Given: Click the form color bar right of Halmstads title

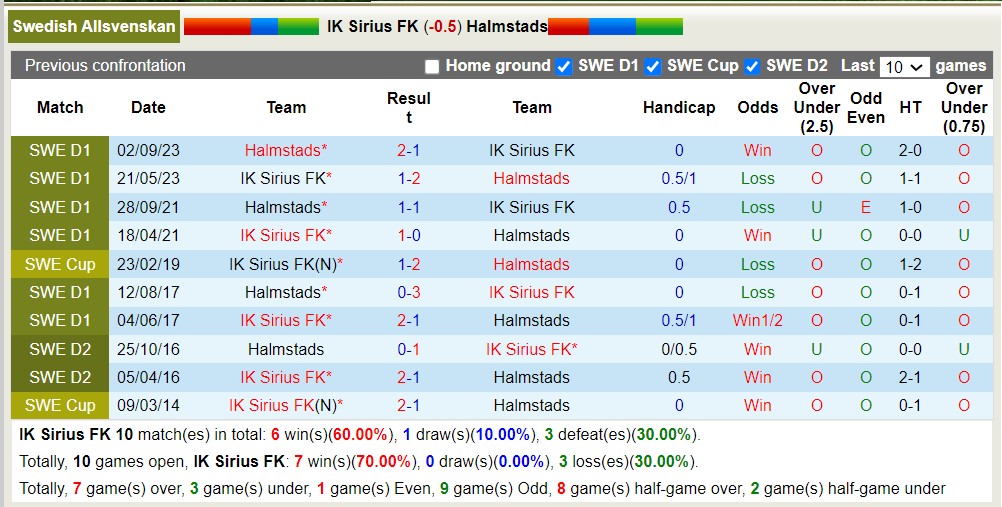Looking at the screenshot, I should [x=615, y=27].
